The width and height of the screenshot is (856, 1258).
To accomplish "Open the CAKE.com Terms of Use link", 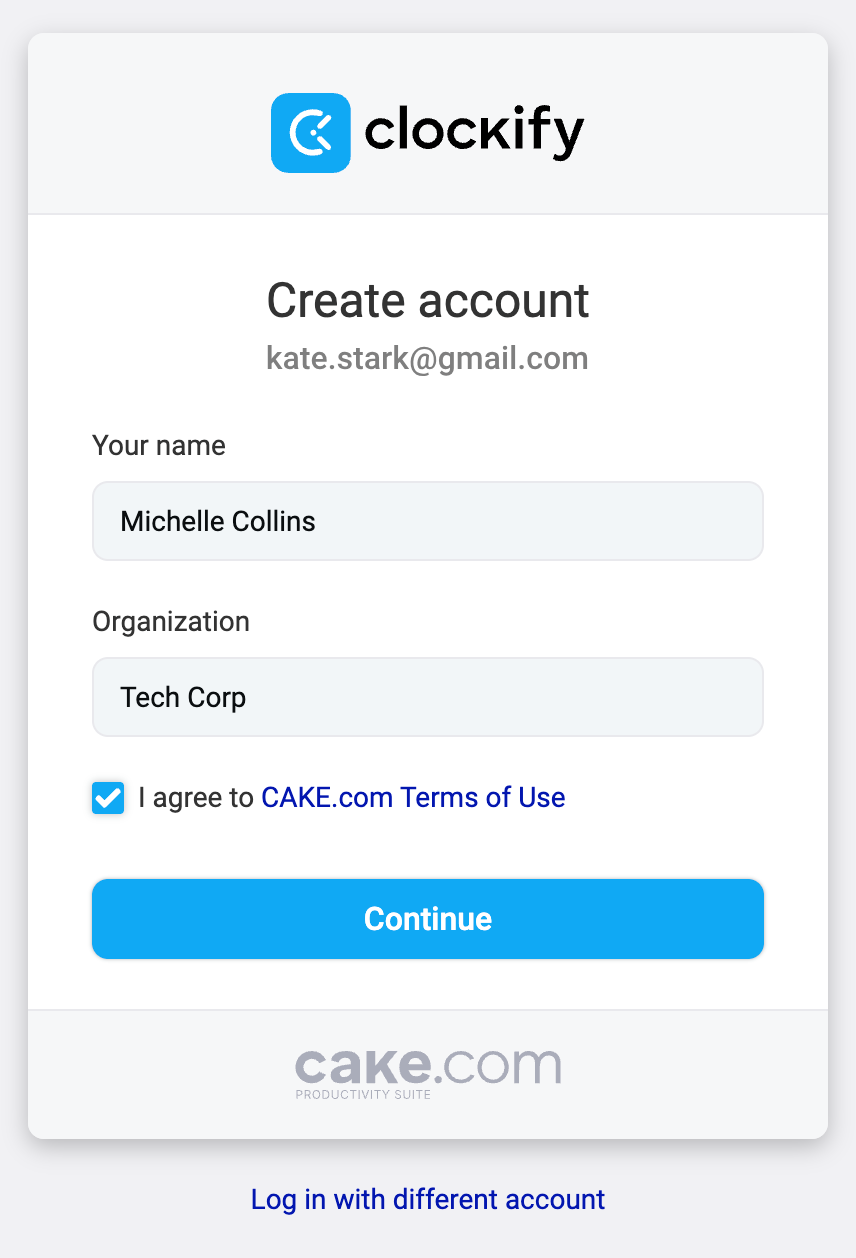I will (x=413, y=797).
